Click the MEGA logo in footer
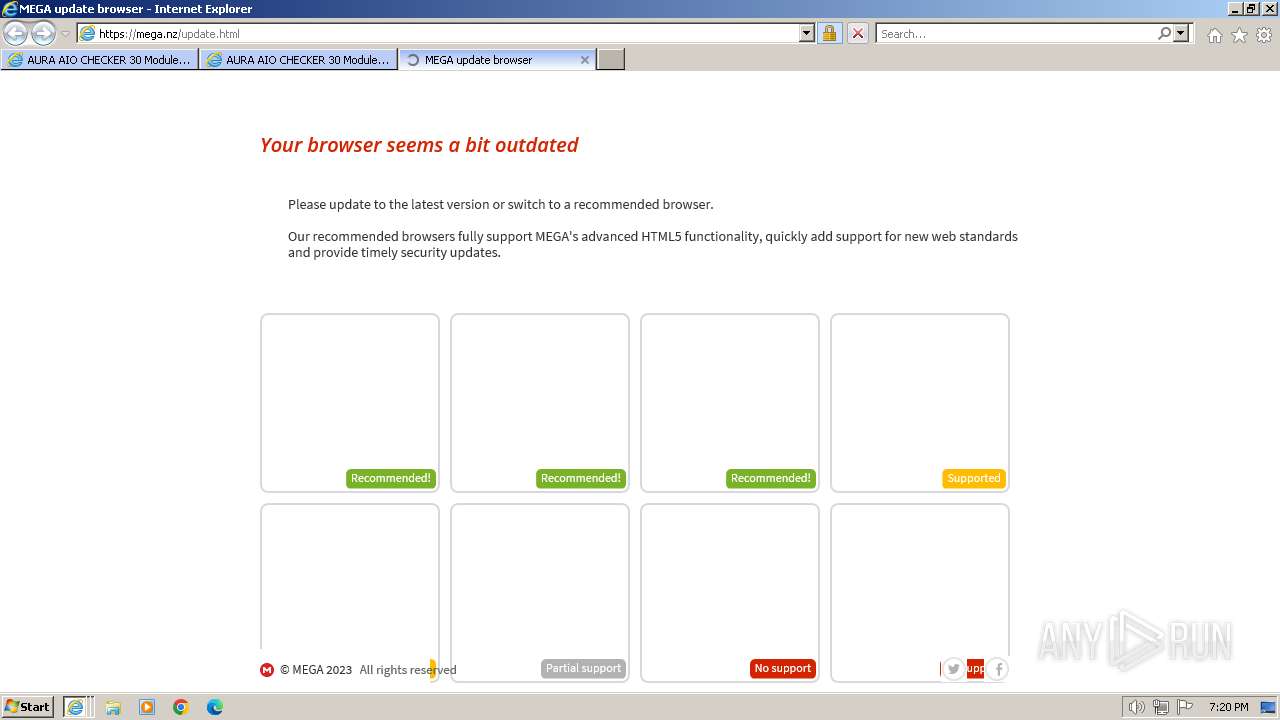This screenshot has width=1280, height=720. tap(267, 670)
